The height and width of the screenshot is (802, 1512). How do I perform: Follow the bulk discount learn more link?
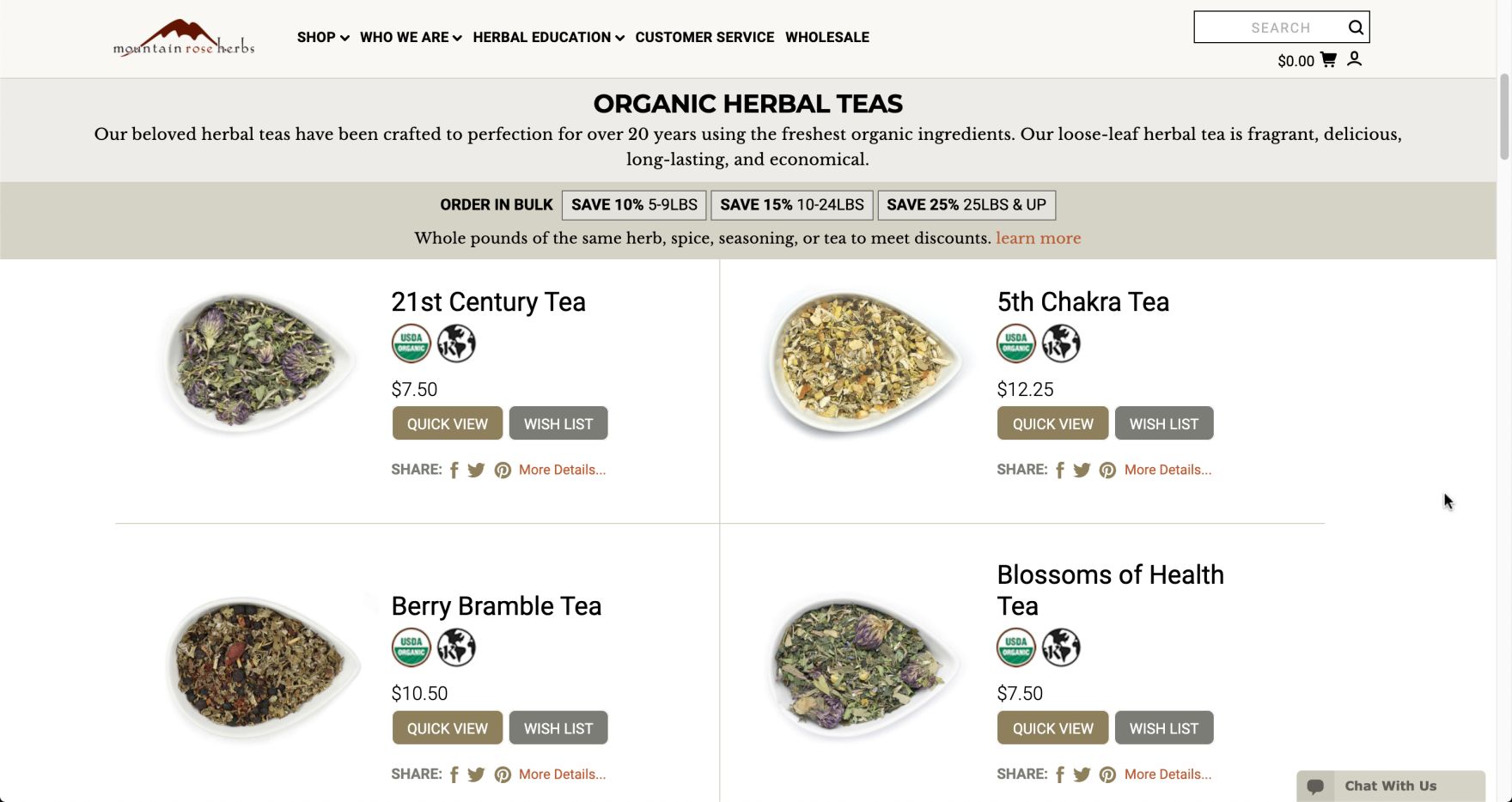(x=1038, y=238)
